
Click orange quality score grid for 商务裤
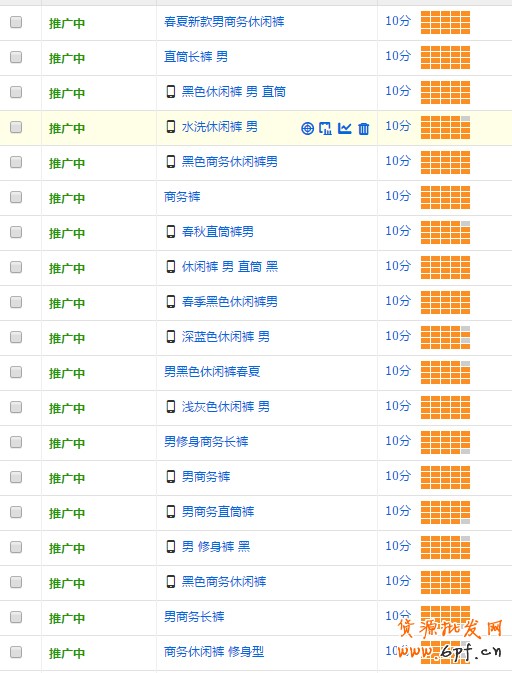(445, 197)
